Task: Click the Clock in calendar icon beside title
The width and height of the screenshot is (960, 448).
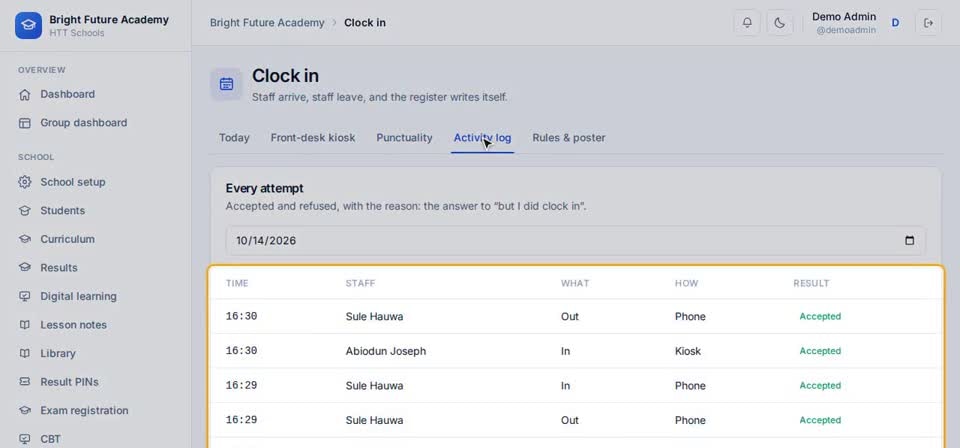Action: [227, 84]
